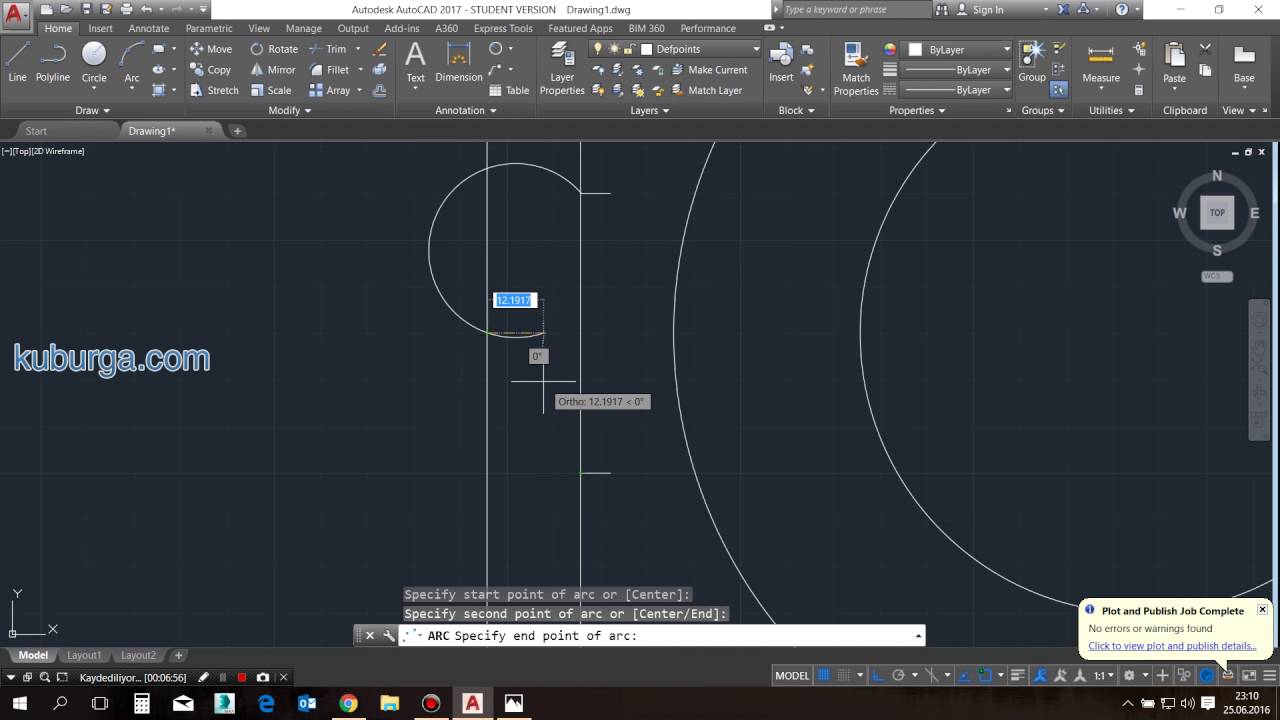Open the plot and publish details link
Viewport: 1280px width, 720px height.
(1172, 646)
